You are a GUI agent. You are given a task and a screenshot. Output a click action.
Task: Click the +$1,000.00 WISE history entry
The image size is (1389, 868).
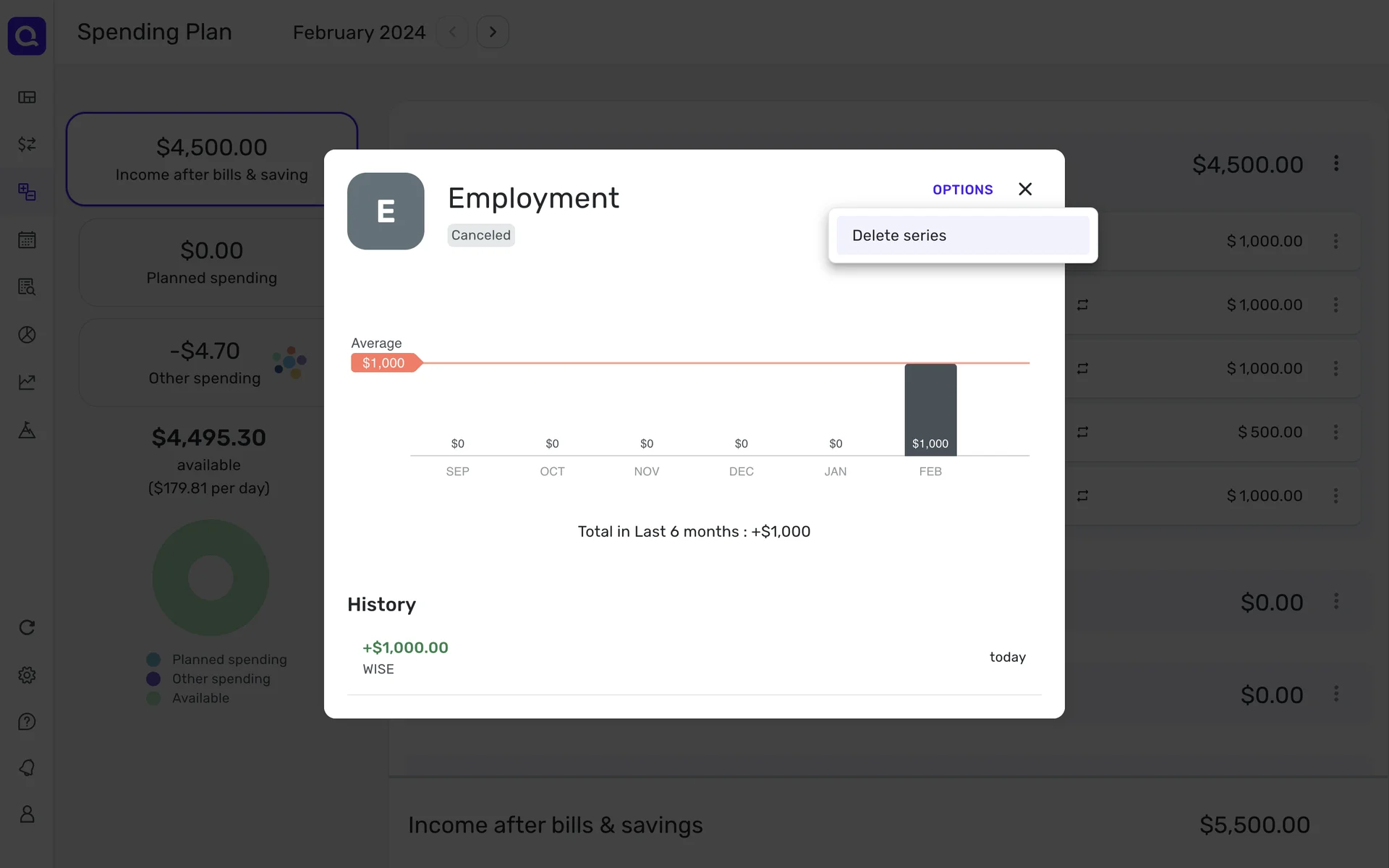[x=405, y=657]
